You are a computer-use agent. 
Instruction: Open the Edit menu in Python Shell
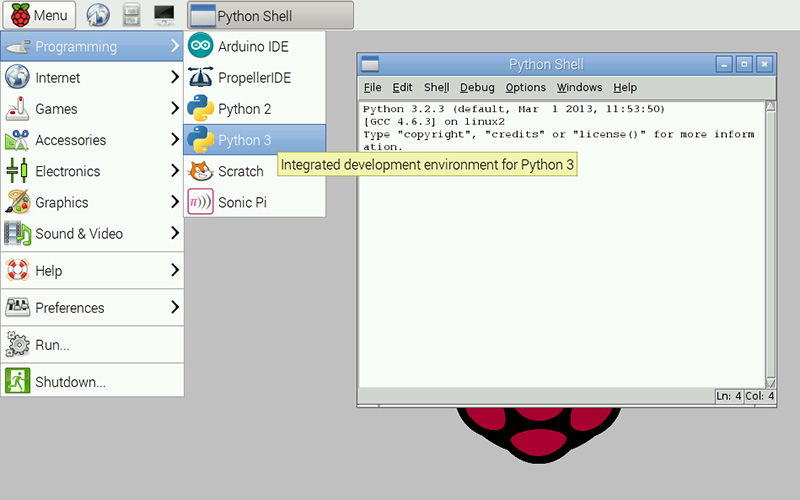402,88
